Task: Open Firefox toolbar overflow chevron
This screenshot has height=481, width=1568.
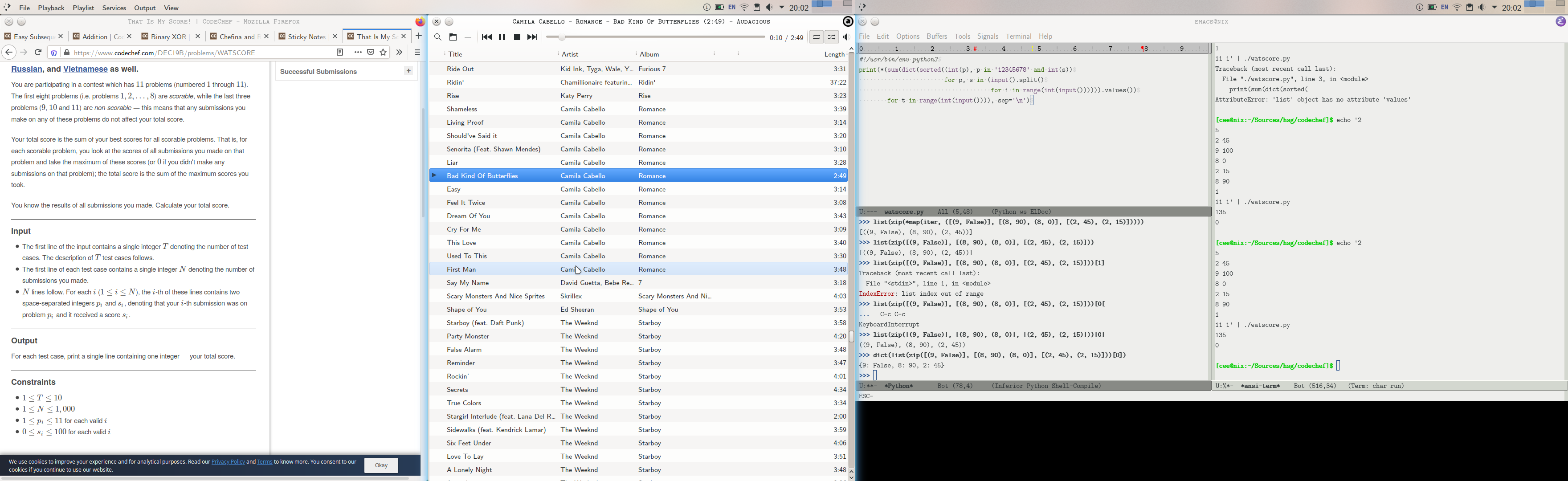Action: click(x=399, y=53)
